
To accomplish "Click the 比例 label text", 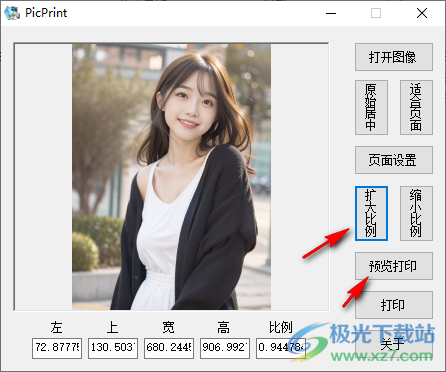I will [x=281, y=328].
